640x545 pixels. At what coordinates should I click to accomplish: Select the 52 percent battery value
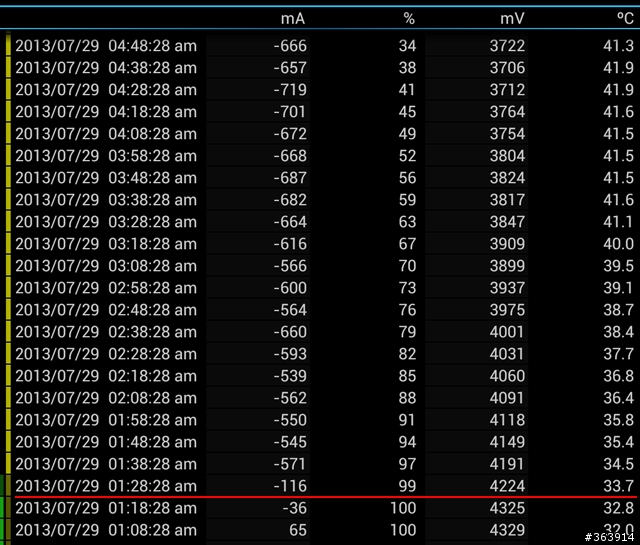click(x=407, y=156)
